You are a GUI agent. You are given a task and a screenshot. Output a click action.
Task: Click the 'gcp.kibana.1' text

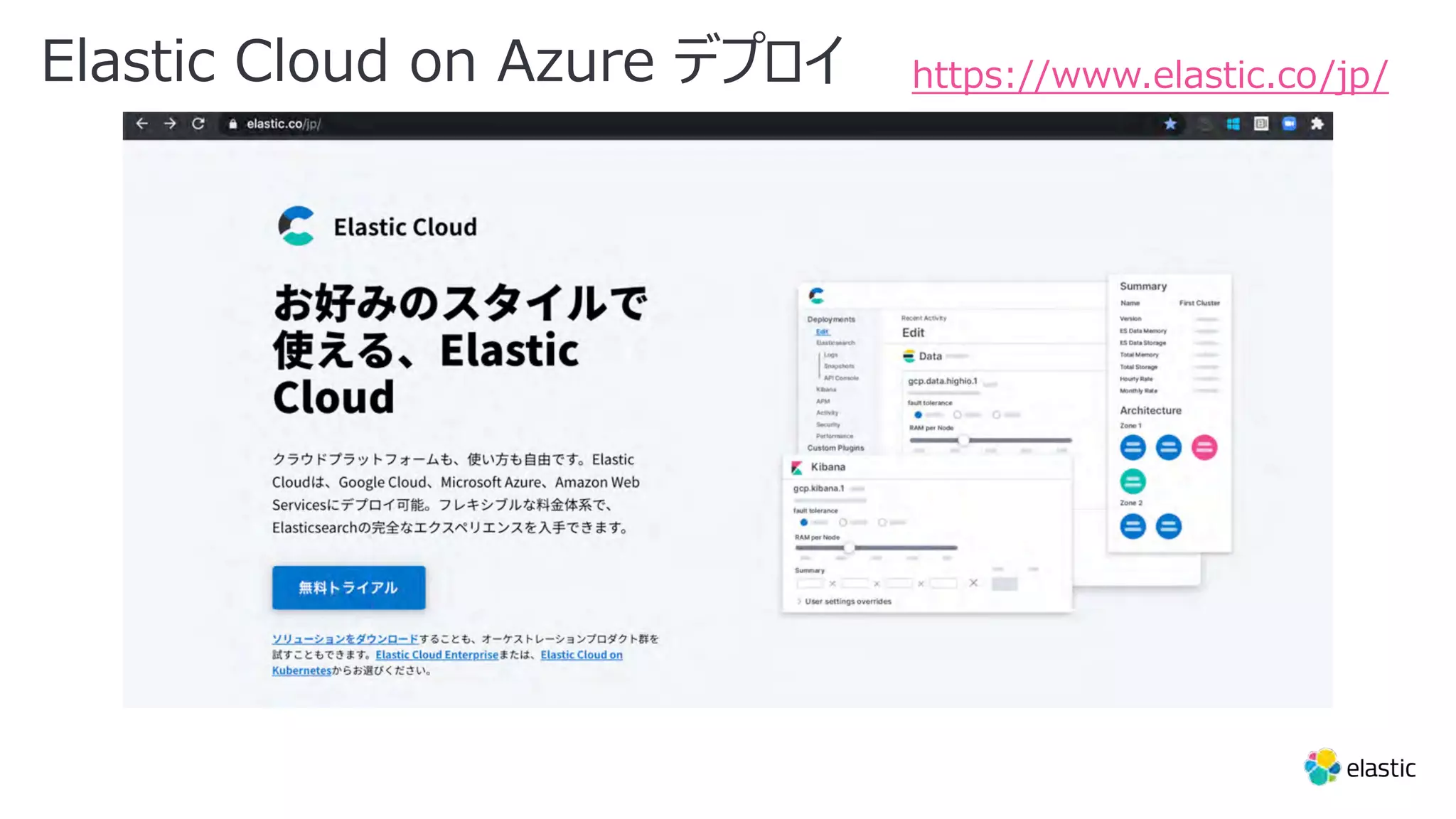click(x=819, y=488)
